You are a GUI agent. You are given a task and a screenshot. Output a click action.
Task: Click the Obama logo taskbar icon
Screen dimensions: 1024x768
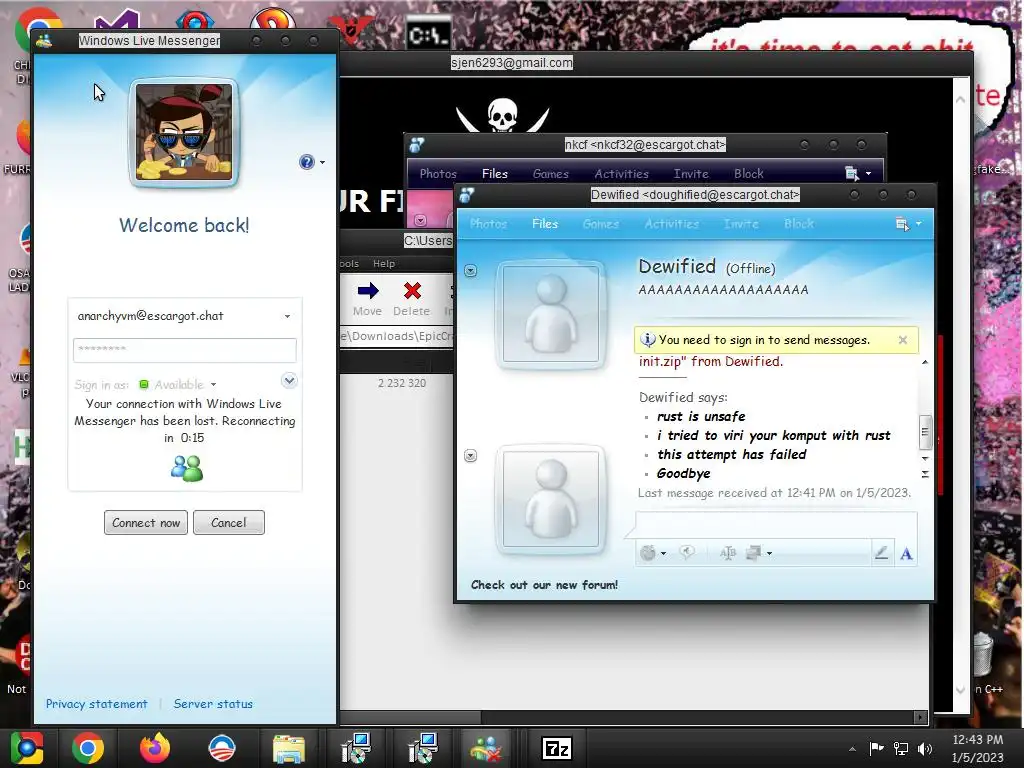click(221, 748)
